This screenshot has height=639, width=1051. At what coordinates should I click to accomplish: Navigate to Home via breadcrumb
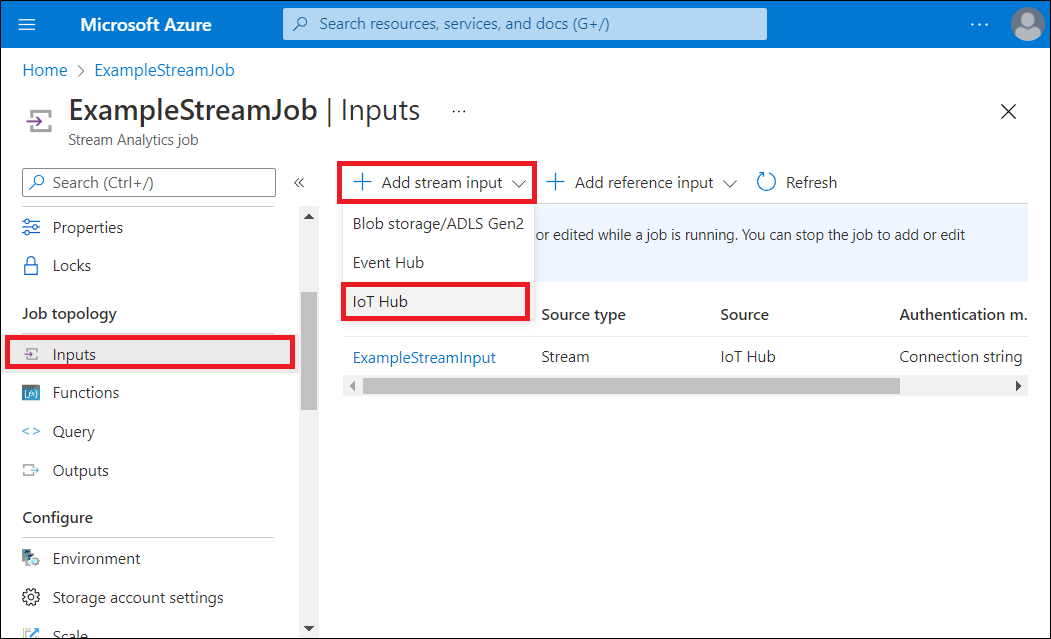point(44,70)
